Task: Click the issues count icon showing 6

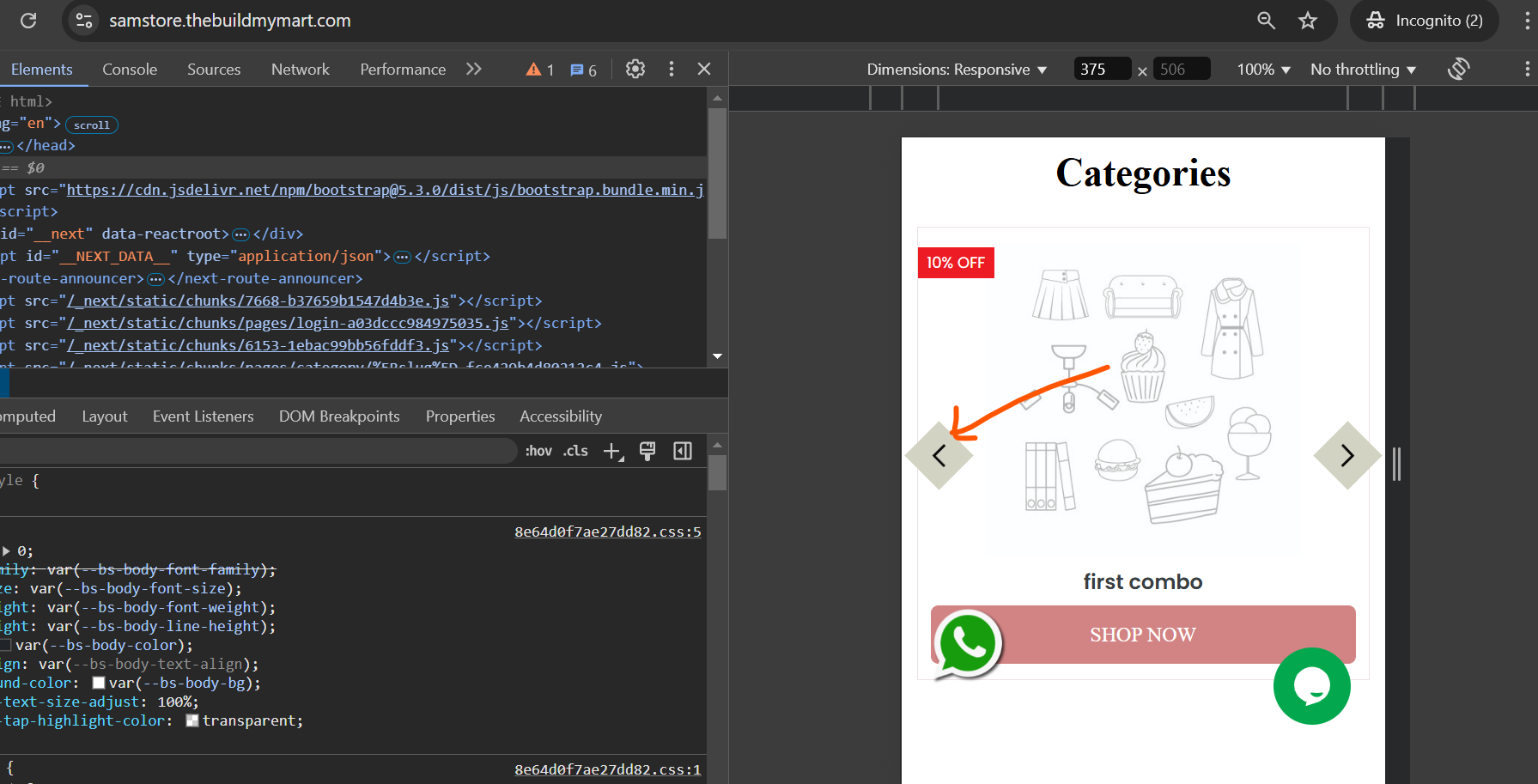Action: pyautogui.click(x=583, y=70)
